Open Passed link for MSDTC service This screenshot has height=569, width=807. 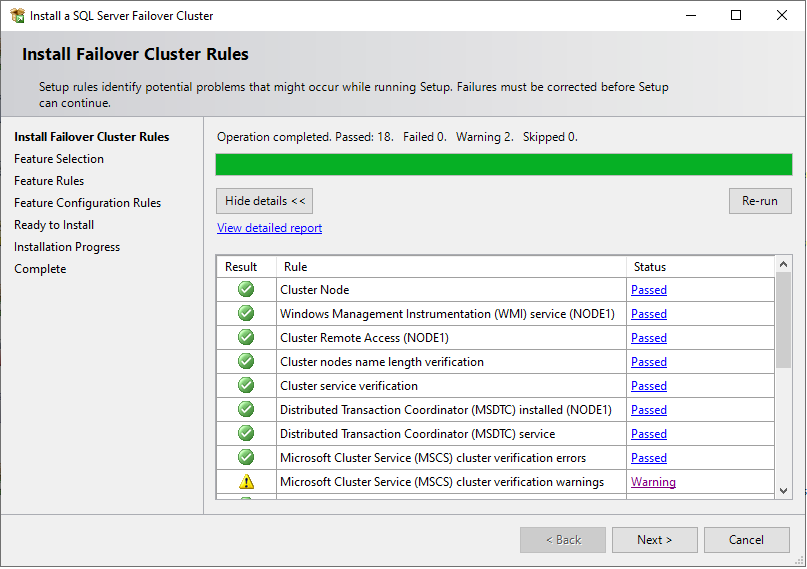pos(648,434)
